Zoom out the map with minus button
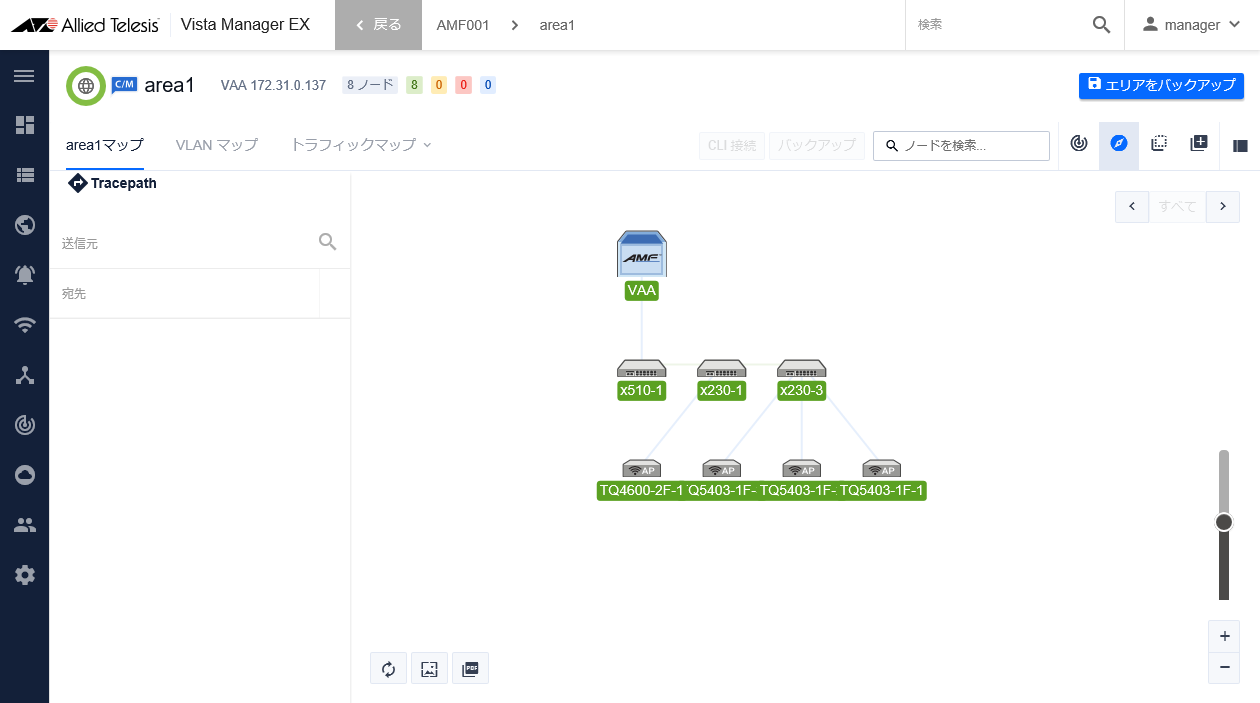Screen dimensions: 1260x703 tap(1224, 668)
